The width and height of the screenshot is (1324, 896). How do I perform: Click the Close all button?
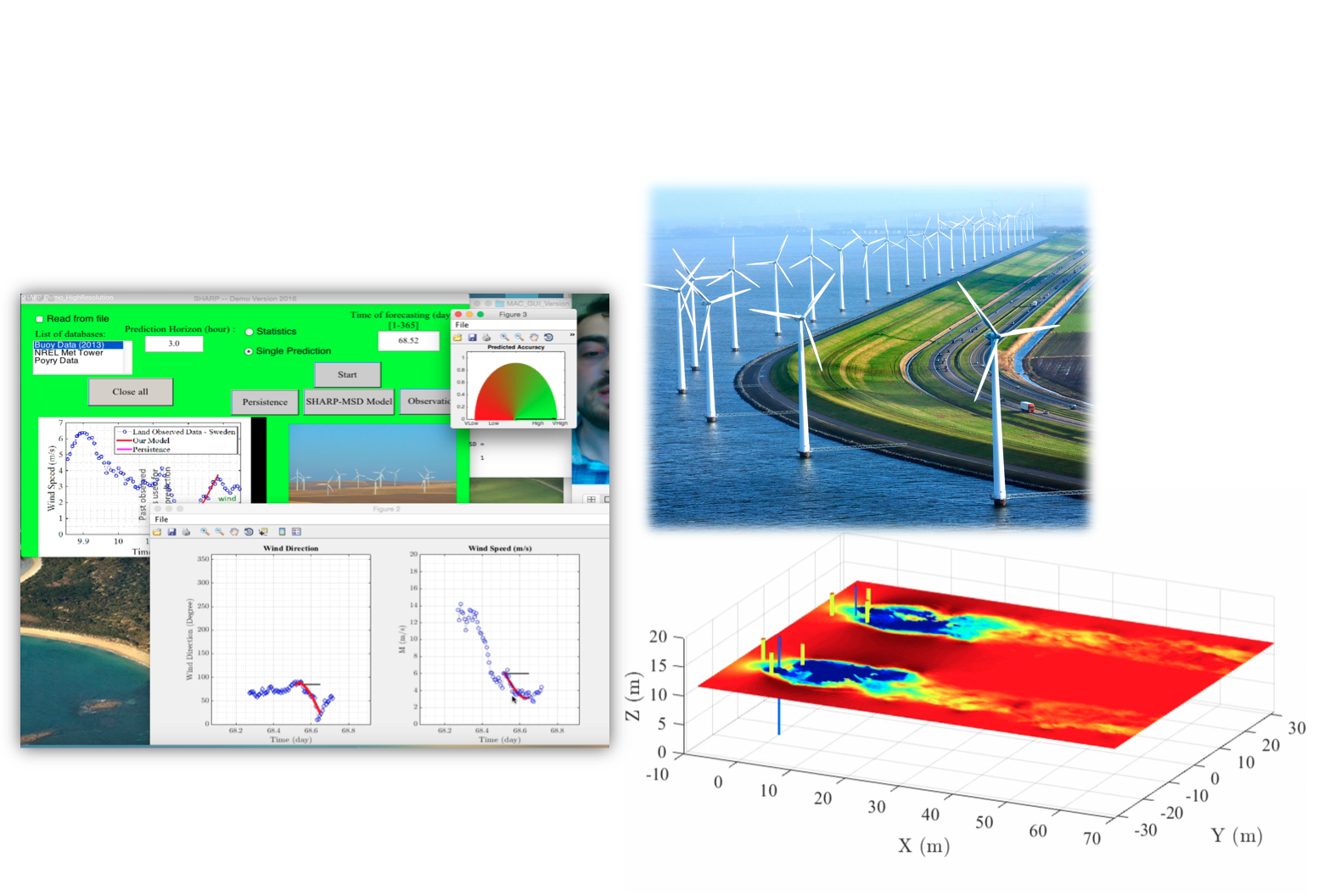coord(130,391)
